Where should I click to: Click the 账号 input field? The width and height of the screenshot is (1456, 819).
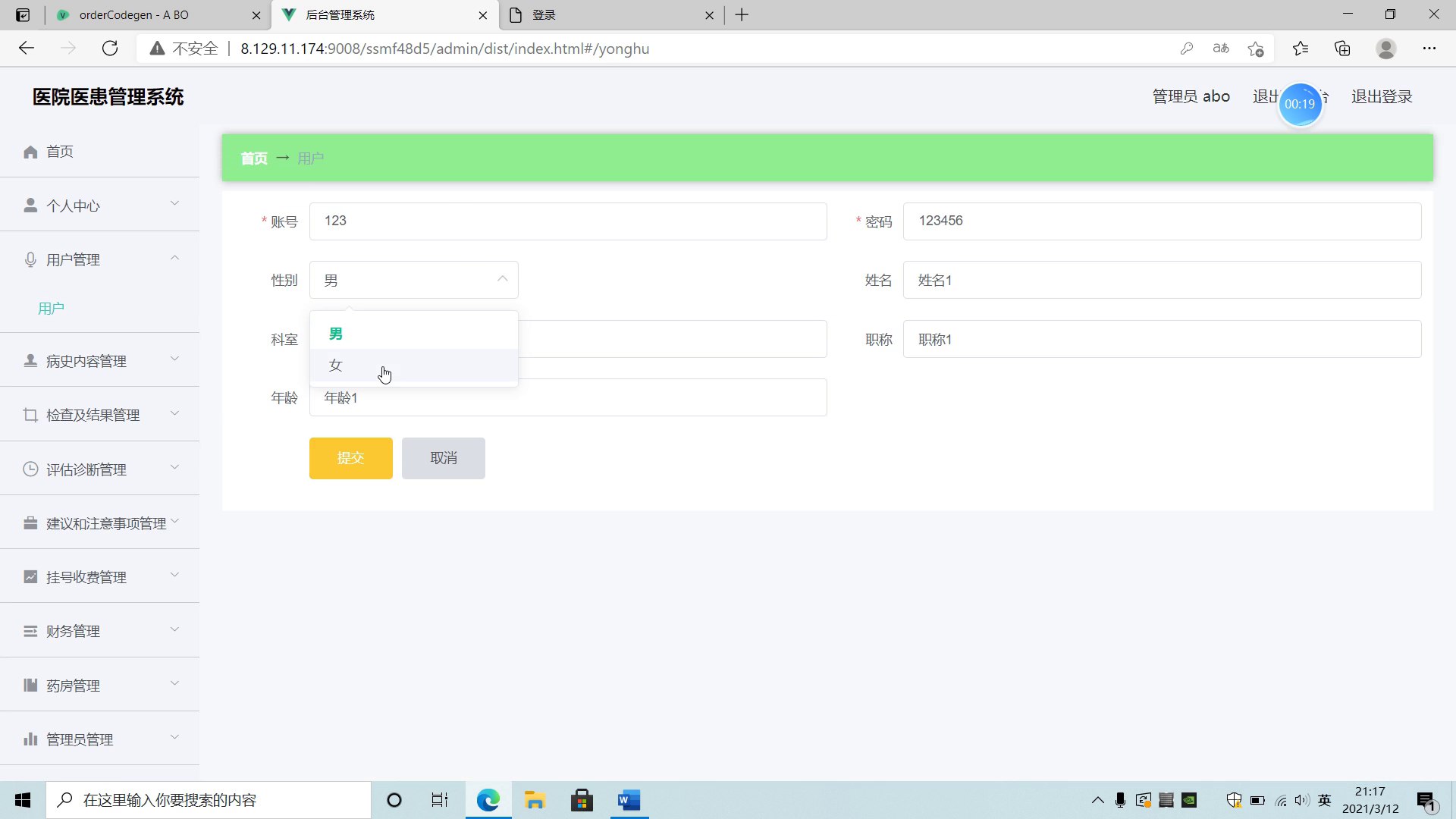click(x=568, y=221)
